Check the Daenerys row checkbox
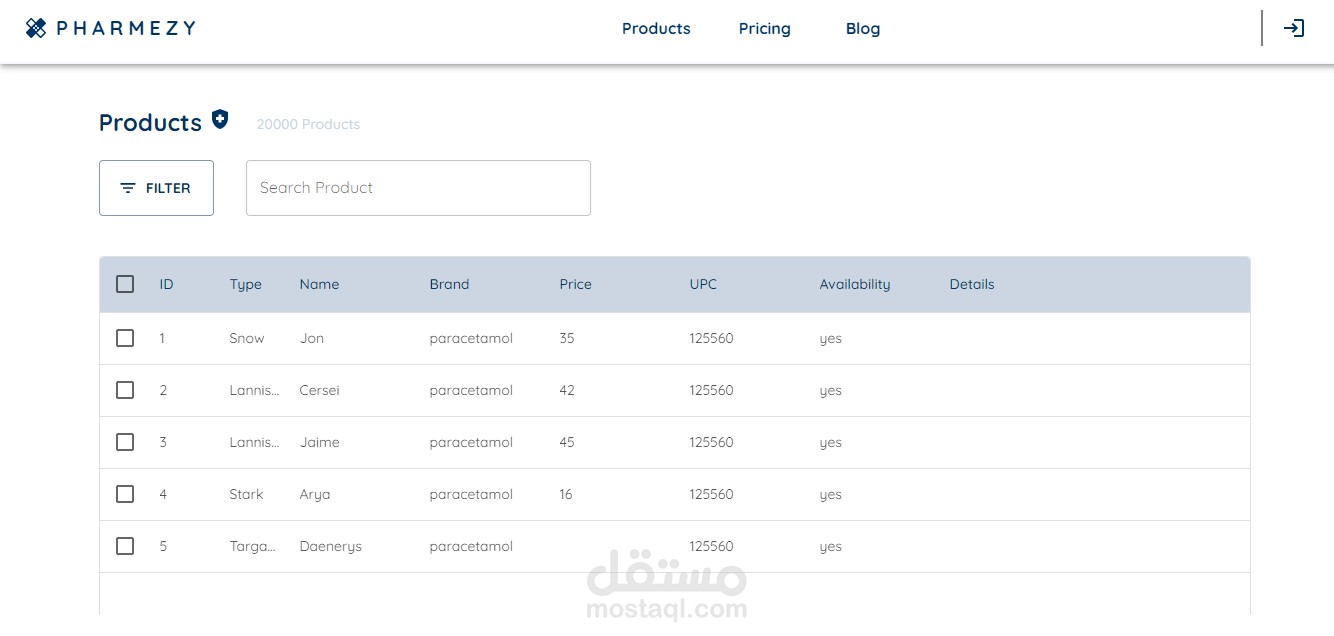This screenshot has width=1334, height=636. (125, 546)
